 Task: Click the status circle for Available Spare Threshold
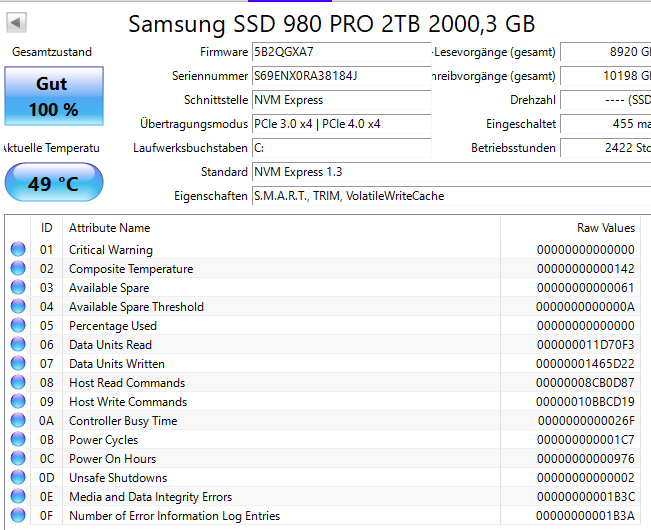pyautogui.click(x=18, y=306)
